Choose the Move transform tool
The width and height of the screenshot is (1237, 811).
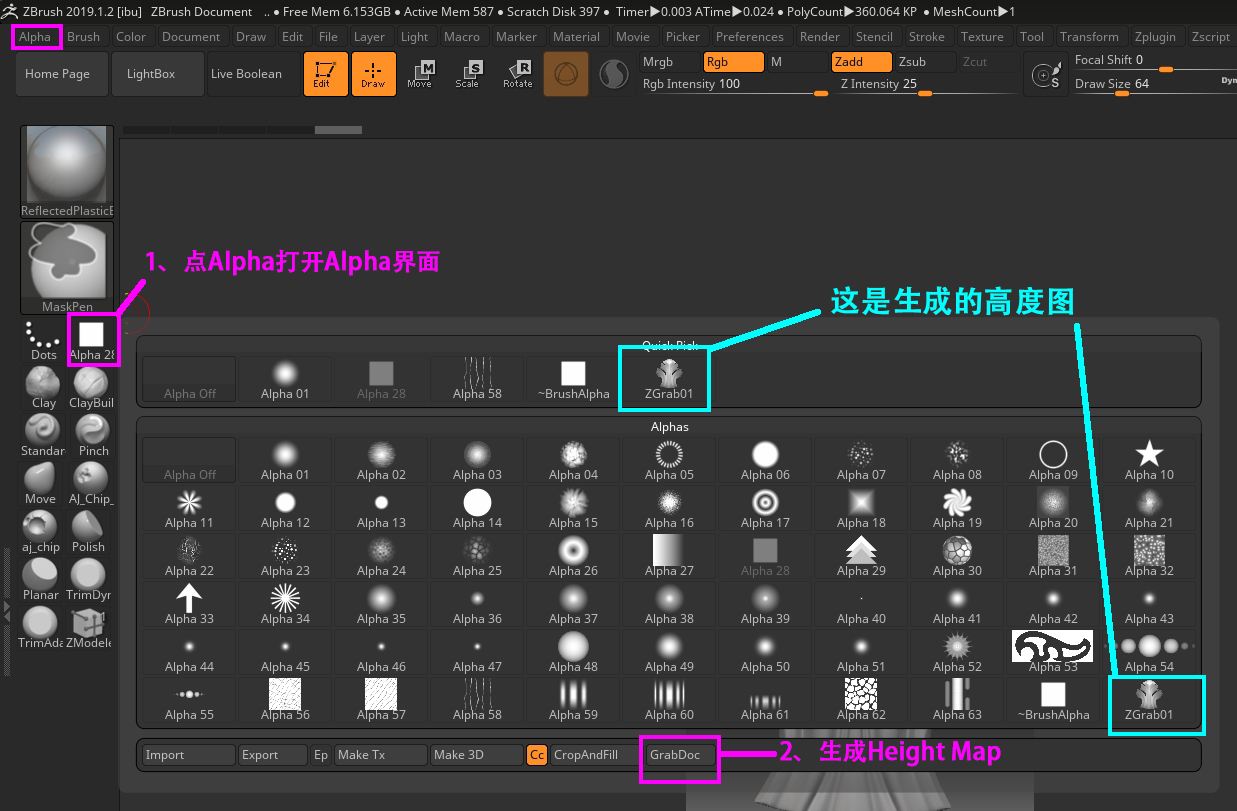pyautogui.click(x=420, y=74)
